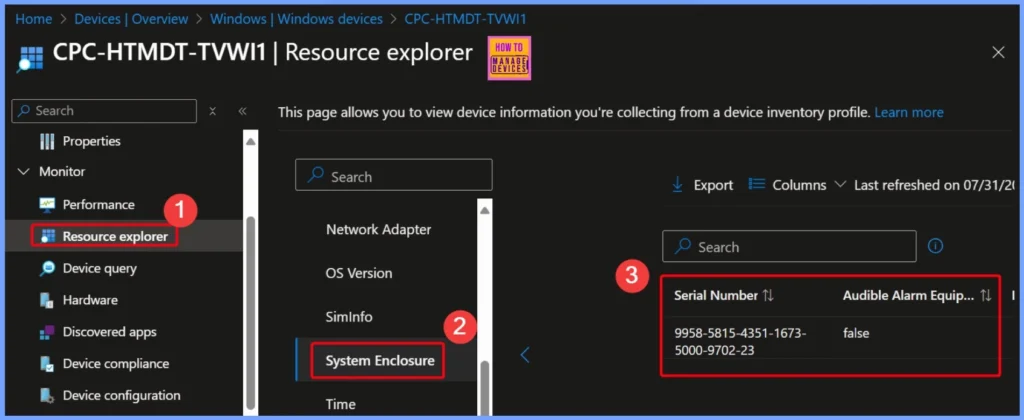Go to Home breadcrumb

click(x=33, y=19)
